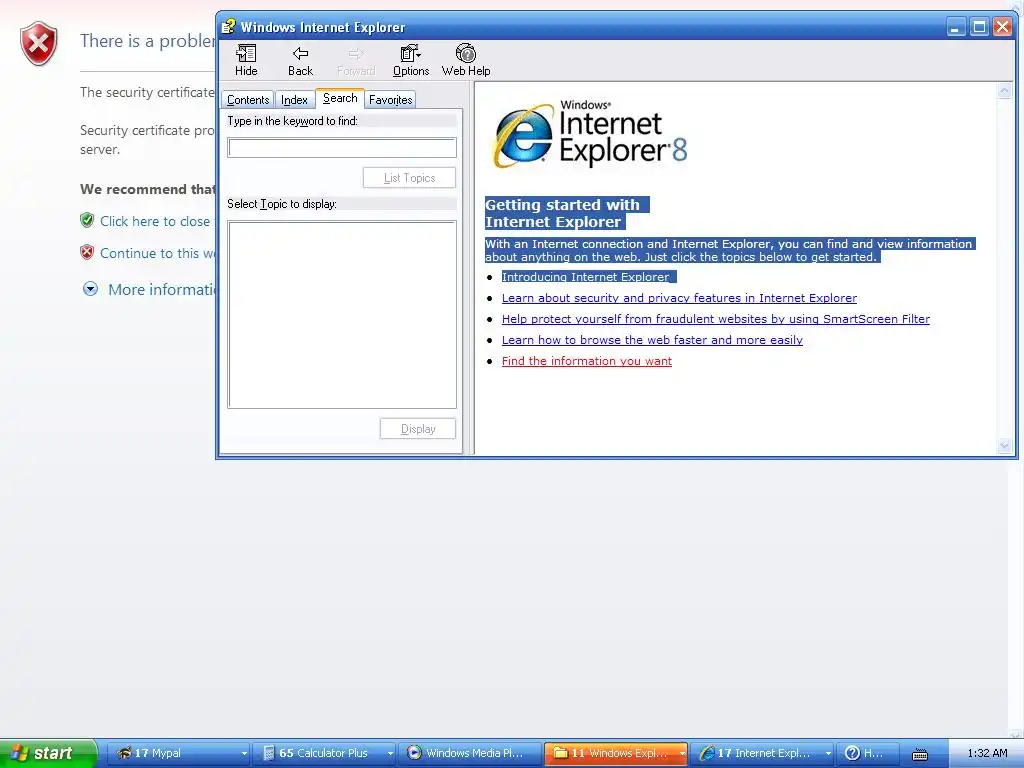Expand Calculator Plus group dropdown arrow
The width and height of the screenshot is (1024, 768).
coord(390,753)
